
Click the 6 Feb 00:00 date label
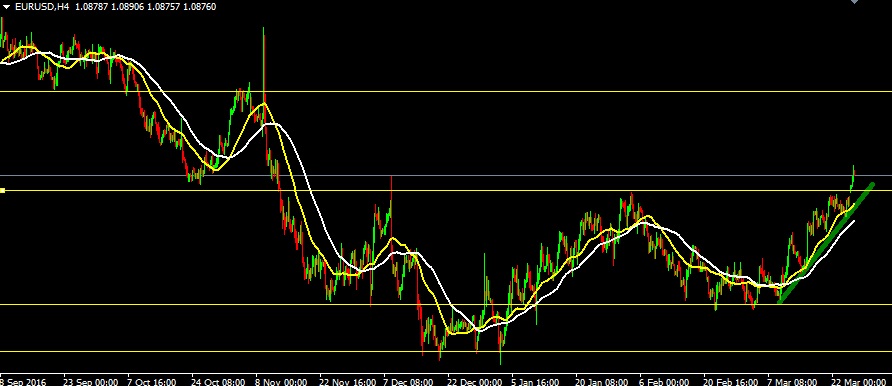pos(664,381)
